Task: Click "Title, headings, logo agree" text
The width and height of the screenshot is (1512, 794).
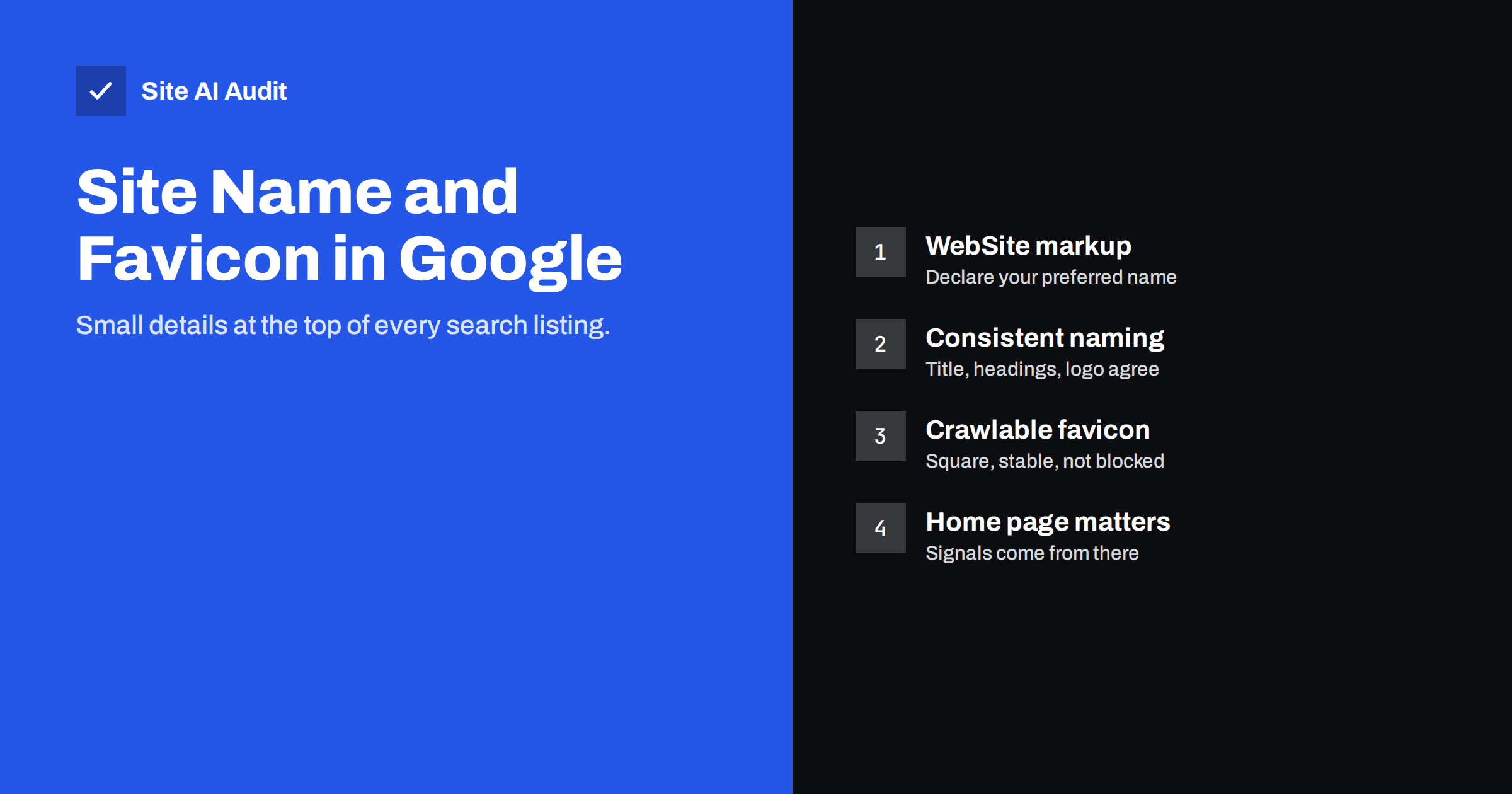Action: tap(1043, 369)
